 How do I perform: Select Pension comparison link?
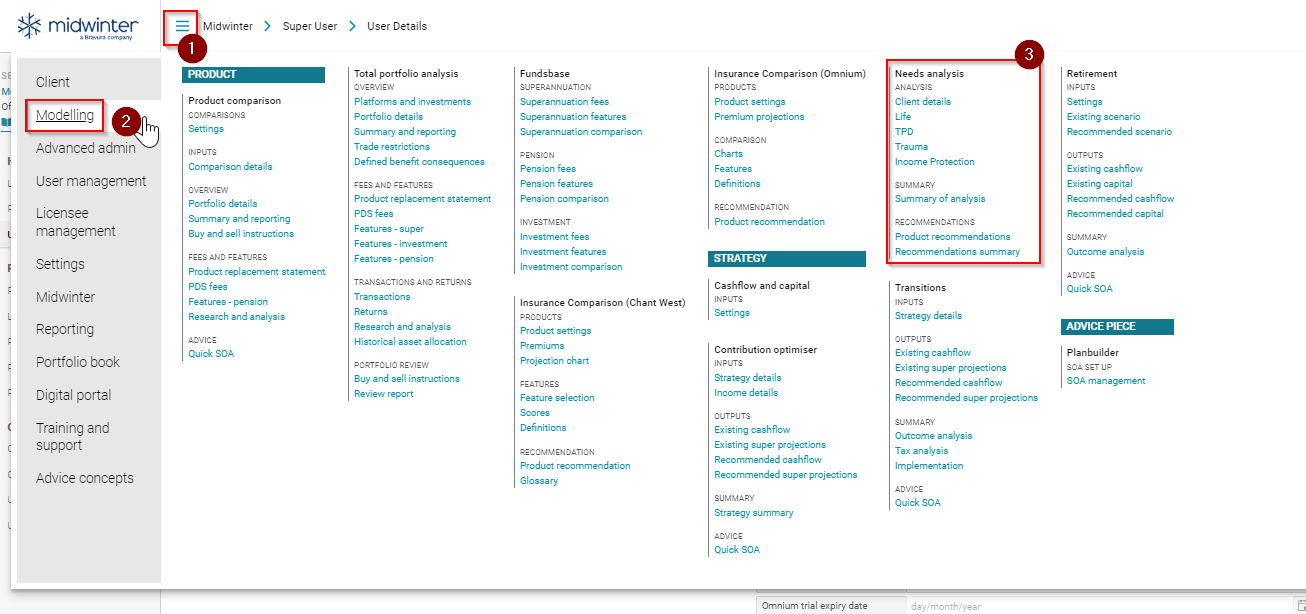[x=564, y=199]
